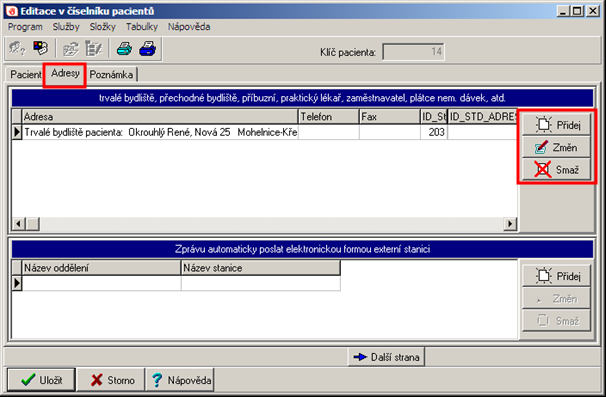The height and width of the screenshot is (397, 606).
Task: Click the row selector arrow in station table
Action: click(17, 283)
